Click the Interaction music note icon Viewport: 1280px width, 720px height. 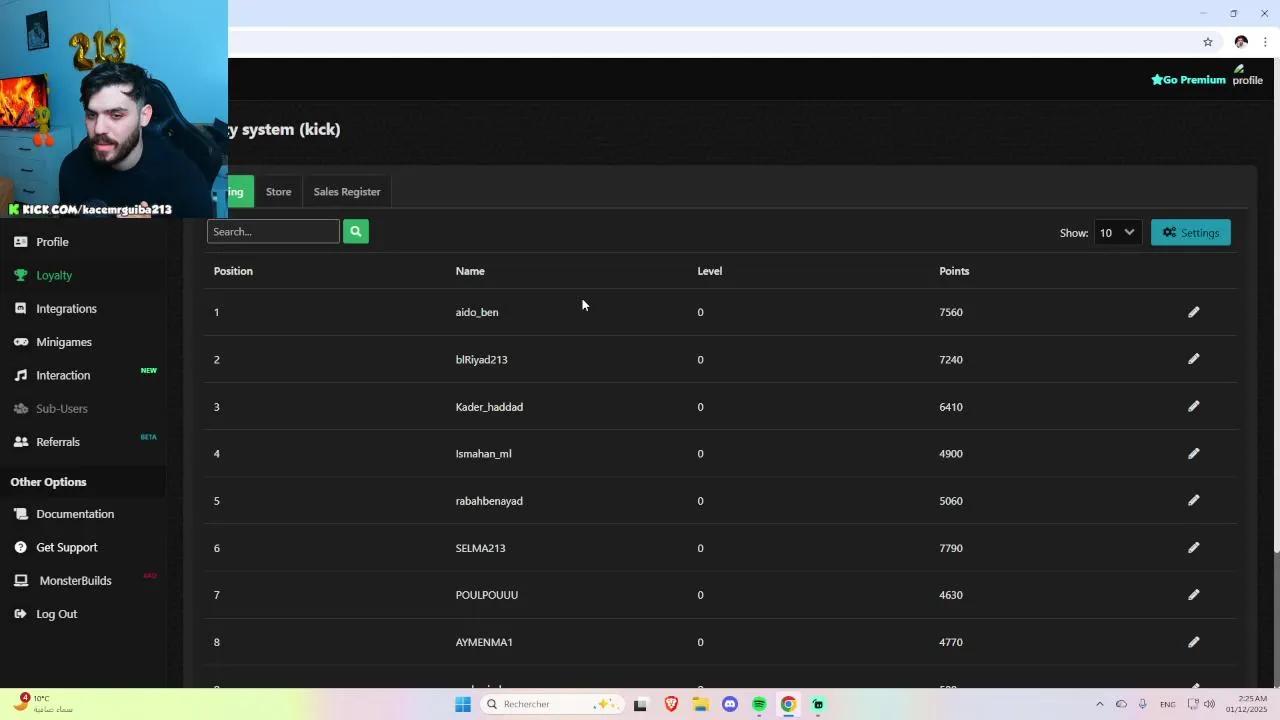point(21,375)
